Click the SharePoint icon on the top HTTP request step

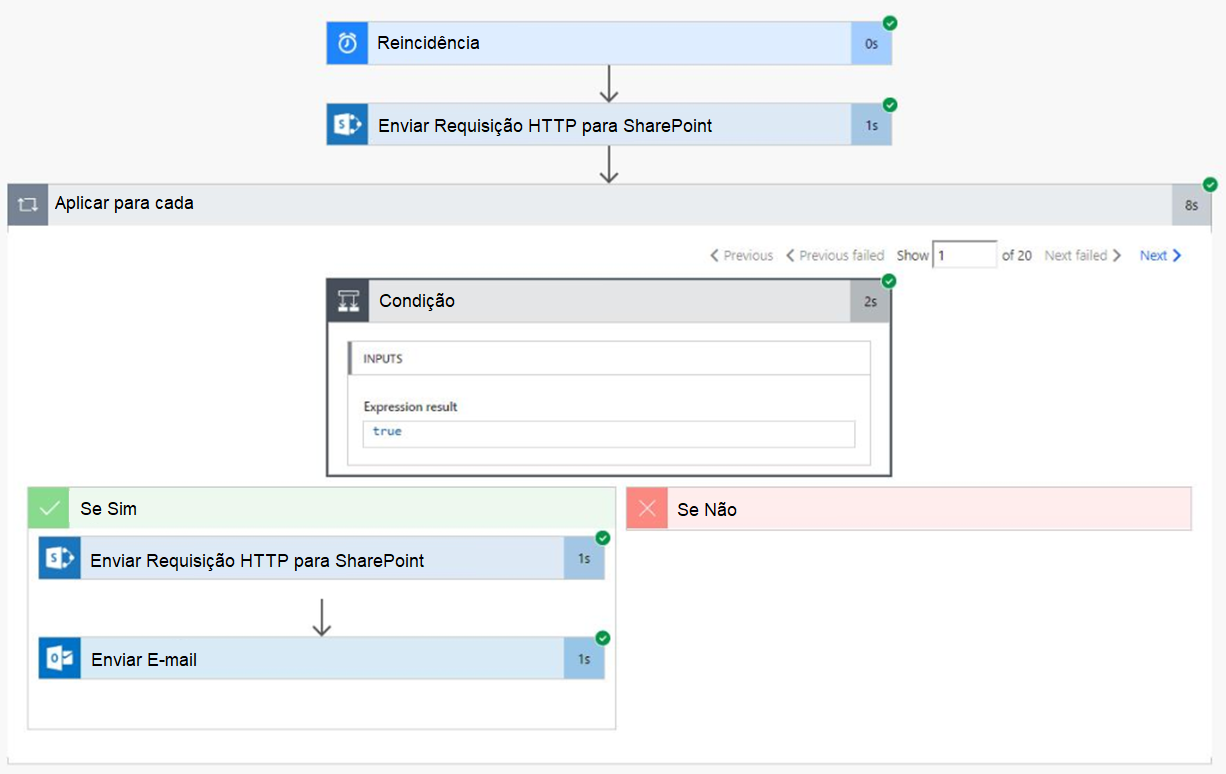pos(347,125)
